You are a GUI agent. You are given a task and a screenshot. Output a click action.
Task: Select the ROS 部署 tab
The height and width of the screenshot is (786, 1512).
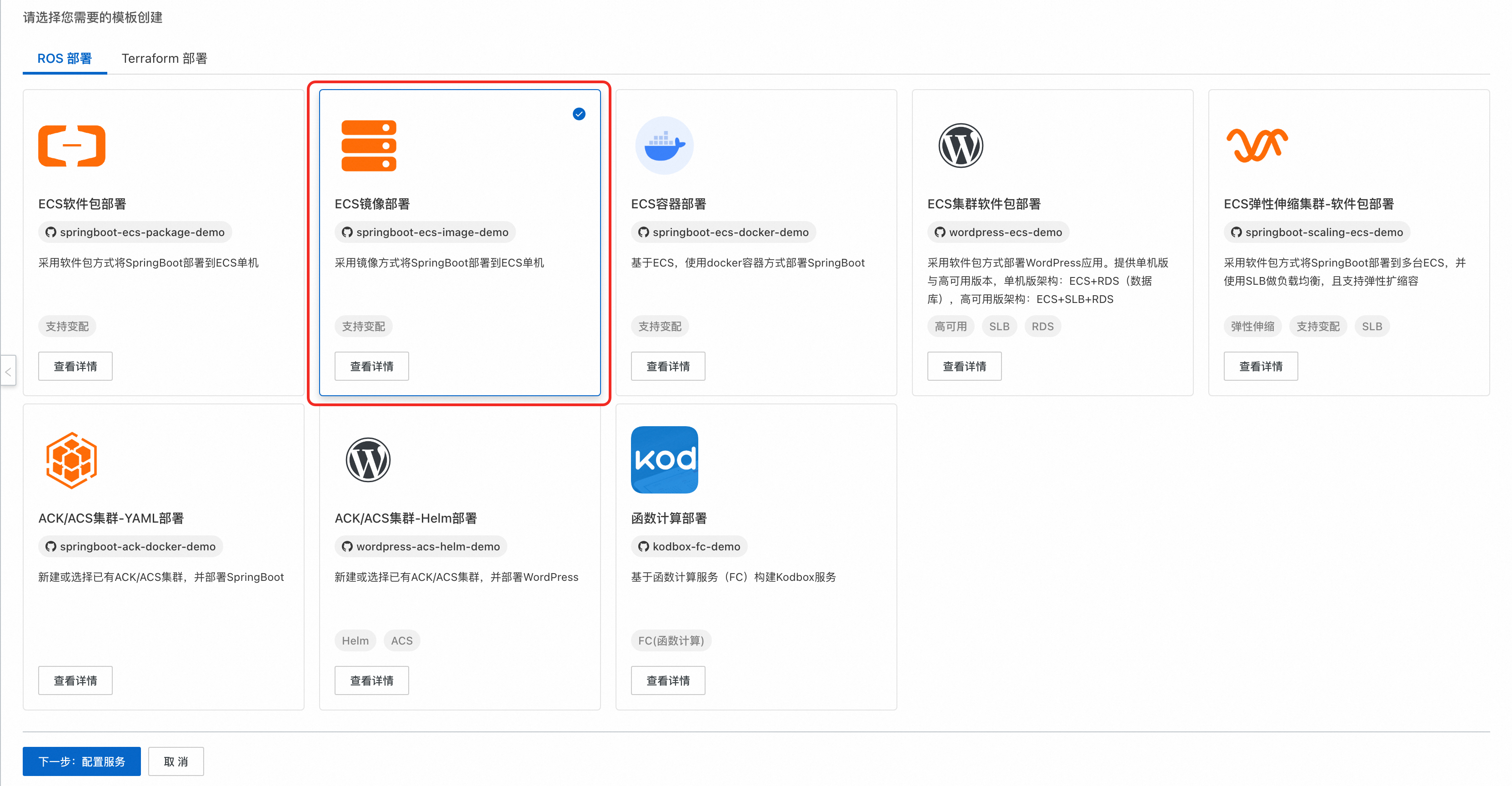coord(65,58)
